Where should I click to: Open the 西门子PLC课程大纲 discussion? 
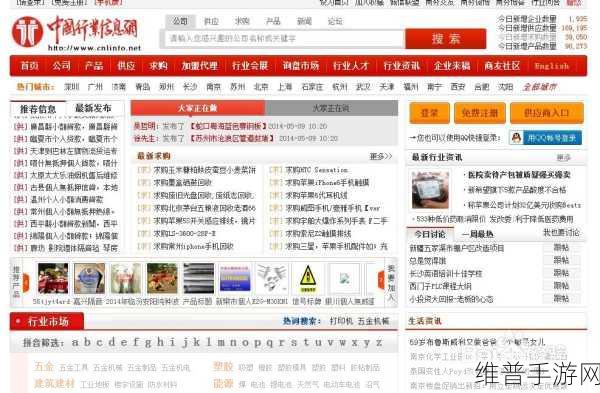point(440,286)
